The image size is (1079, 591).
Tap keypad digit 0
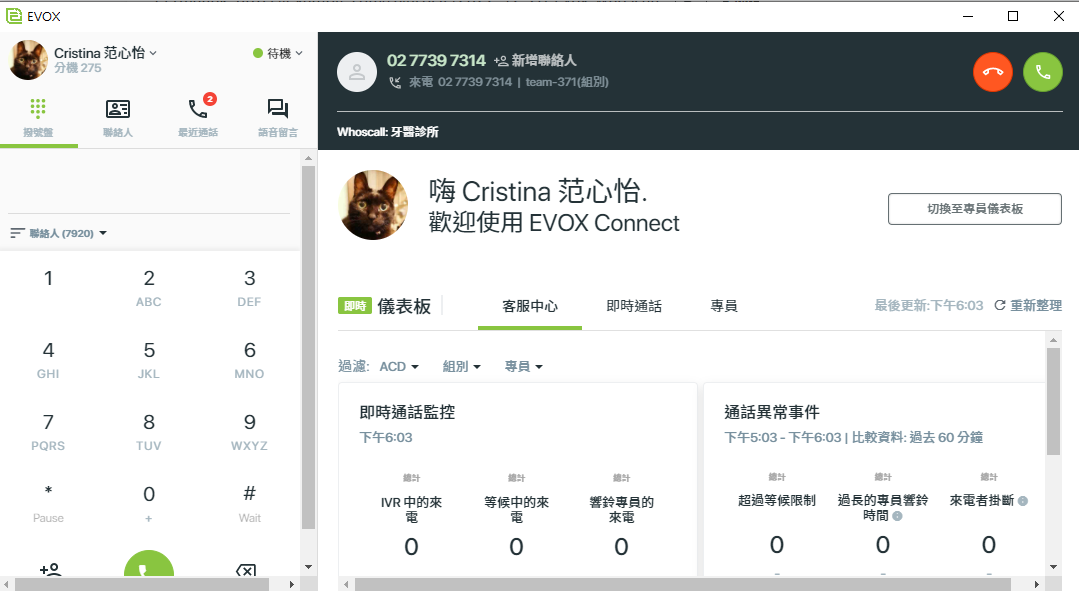click(149, 504)
